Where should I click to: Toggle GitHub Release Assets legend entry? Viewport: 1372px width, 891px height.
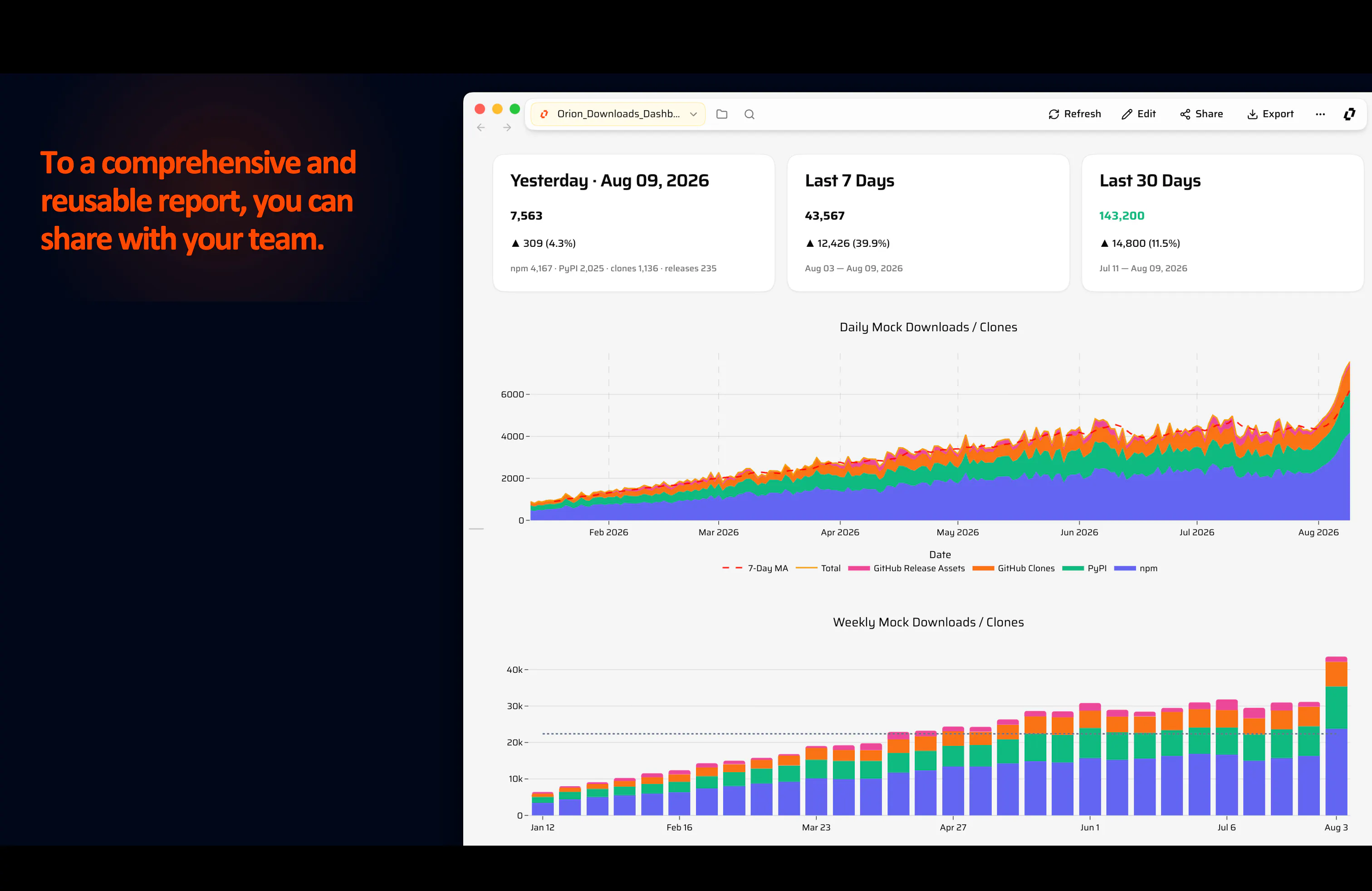(x=907, y=568)
